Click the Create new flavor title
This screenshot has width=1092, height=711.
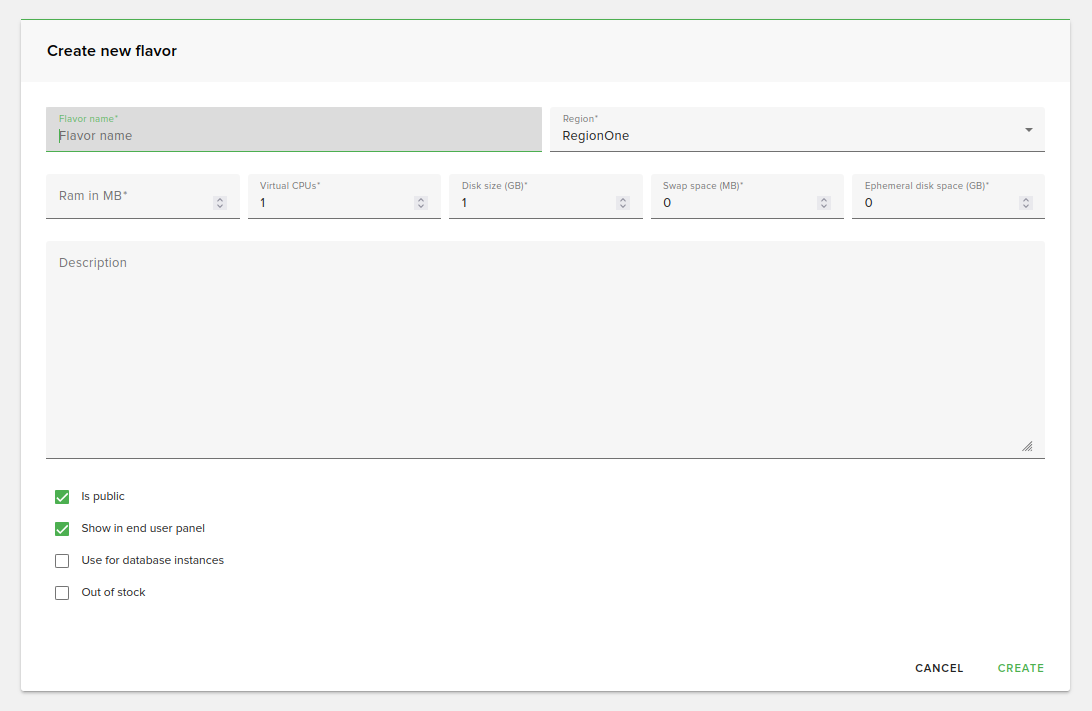pos(111,50)
